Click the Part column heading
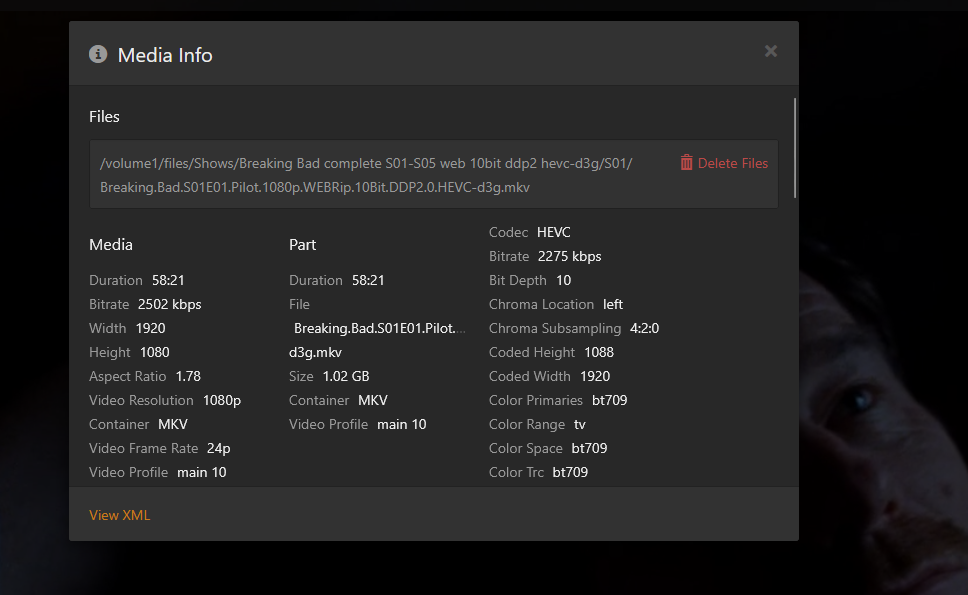The height and width of the screenshot is (595, 968). pyautogui.click(x=302, y=244)
